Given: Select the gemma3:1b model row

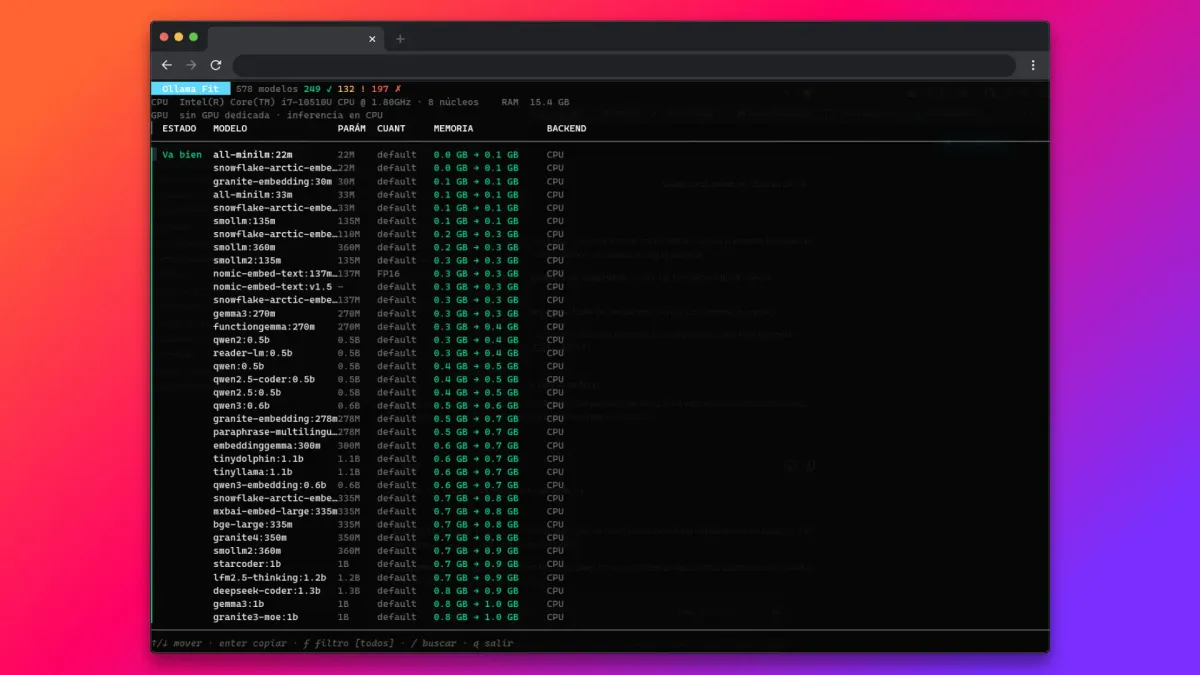Looking at the screenshot, I should pos(390,603).
